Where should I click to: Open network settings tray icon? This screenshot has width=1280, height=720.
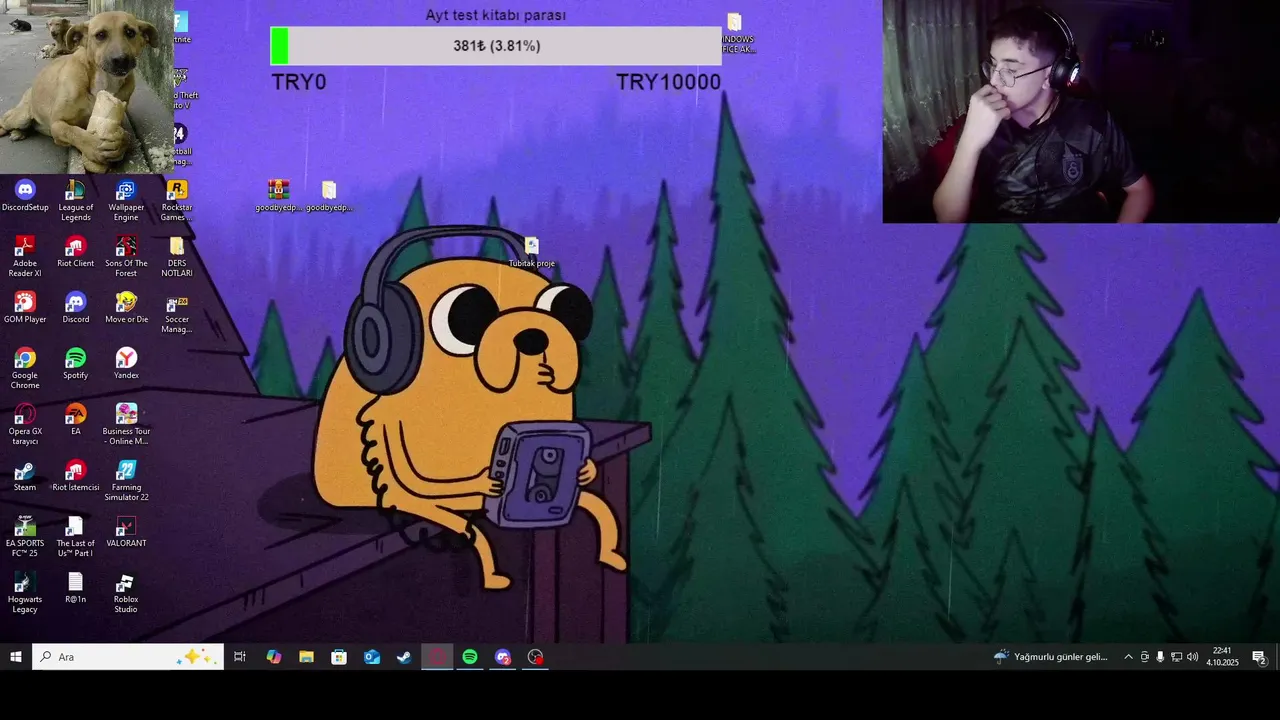[1176, 657]
